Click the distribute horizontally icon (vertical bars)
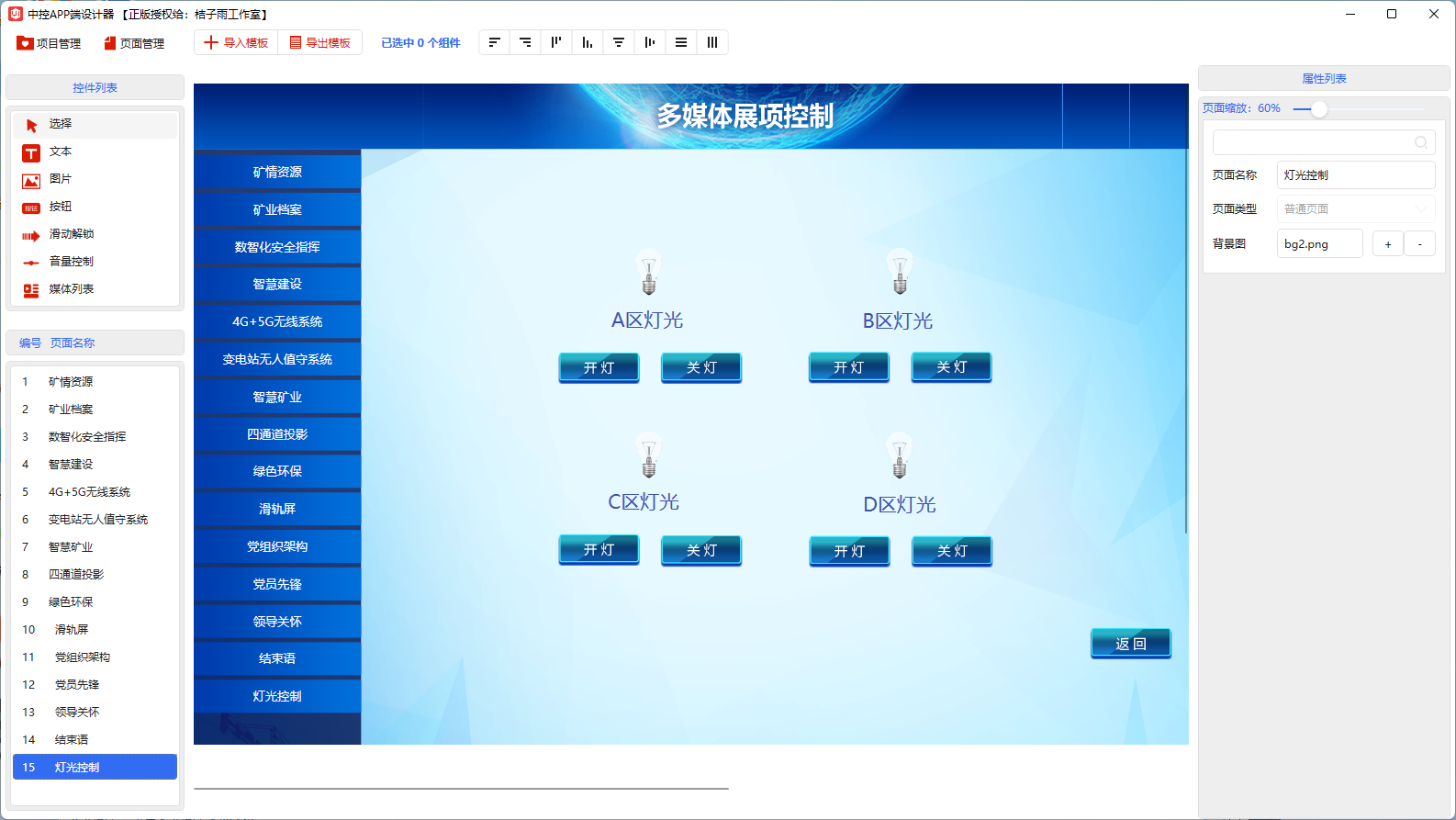The height and width of the screenshot is (820, 1456). 712,42
